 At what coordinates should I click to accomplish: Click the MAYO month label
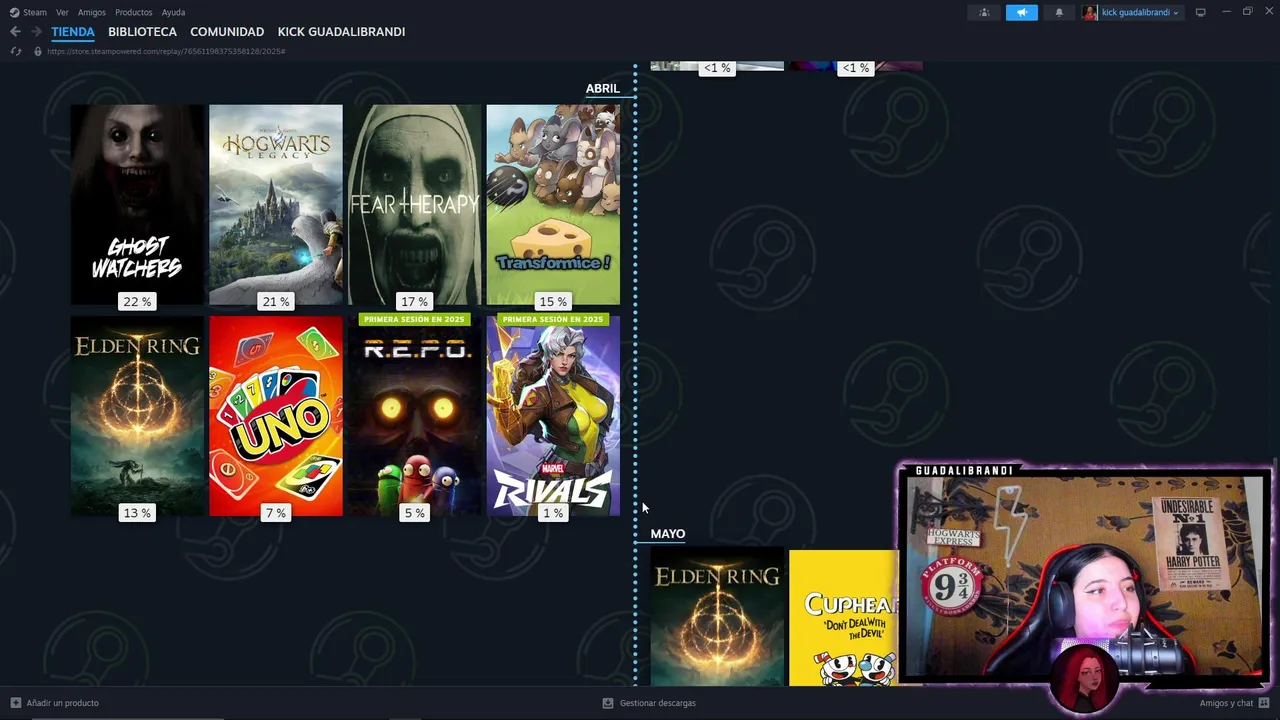(668, 534)
